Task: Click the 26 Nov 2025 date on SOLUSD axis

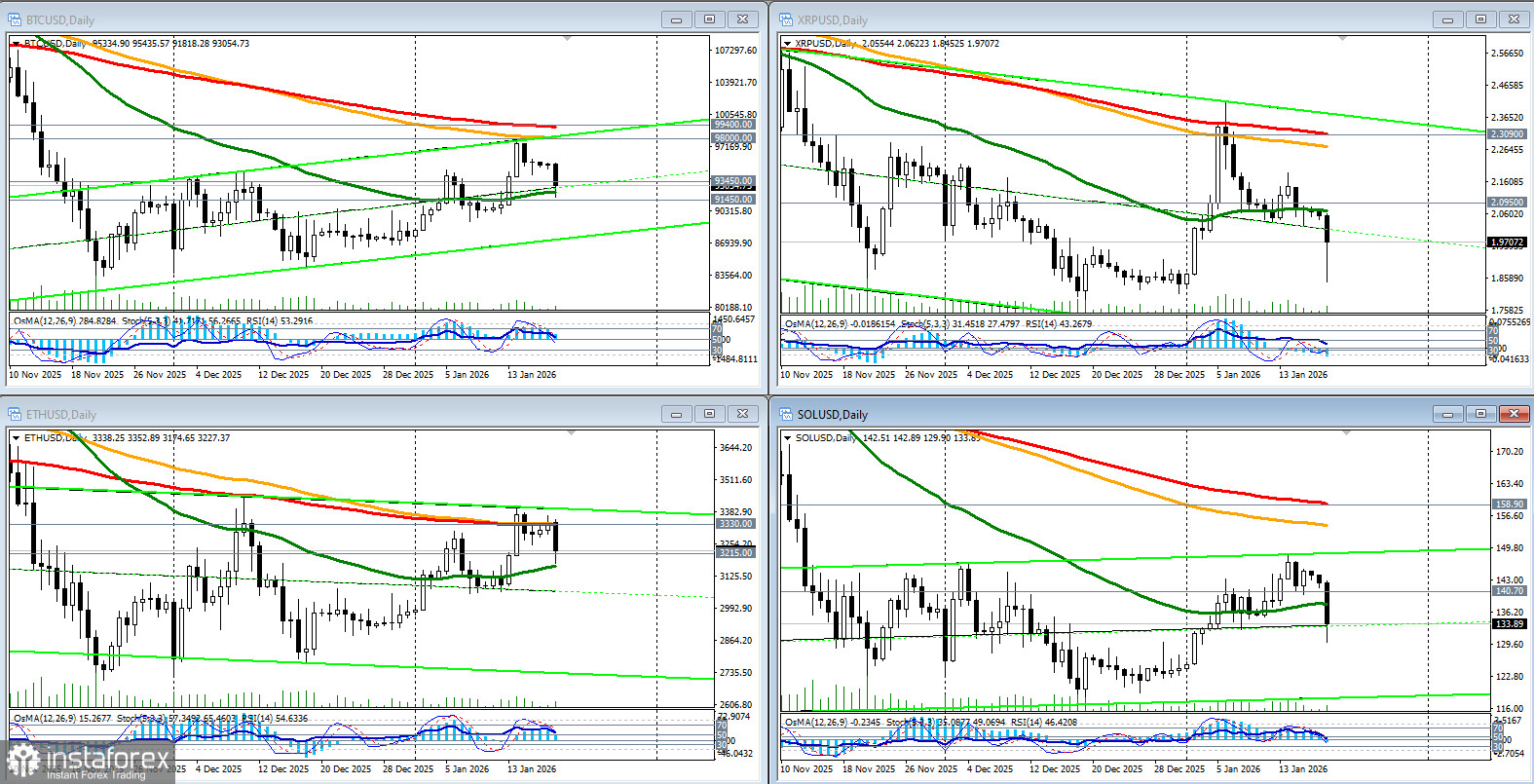Action: click(x=930, y=769)
